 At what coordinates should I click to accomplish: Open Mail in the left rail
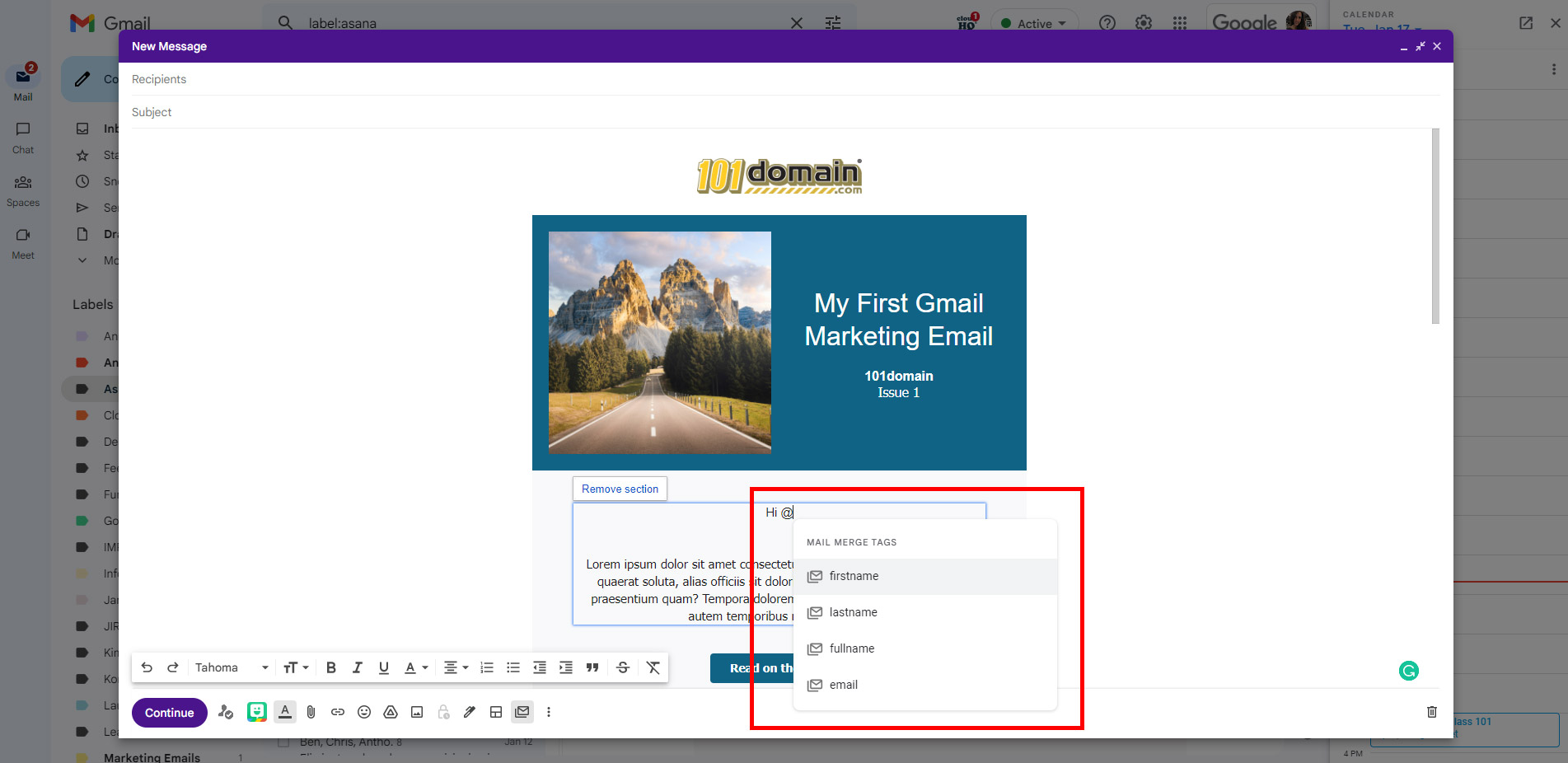click(x=23, y=82)
